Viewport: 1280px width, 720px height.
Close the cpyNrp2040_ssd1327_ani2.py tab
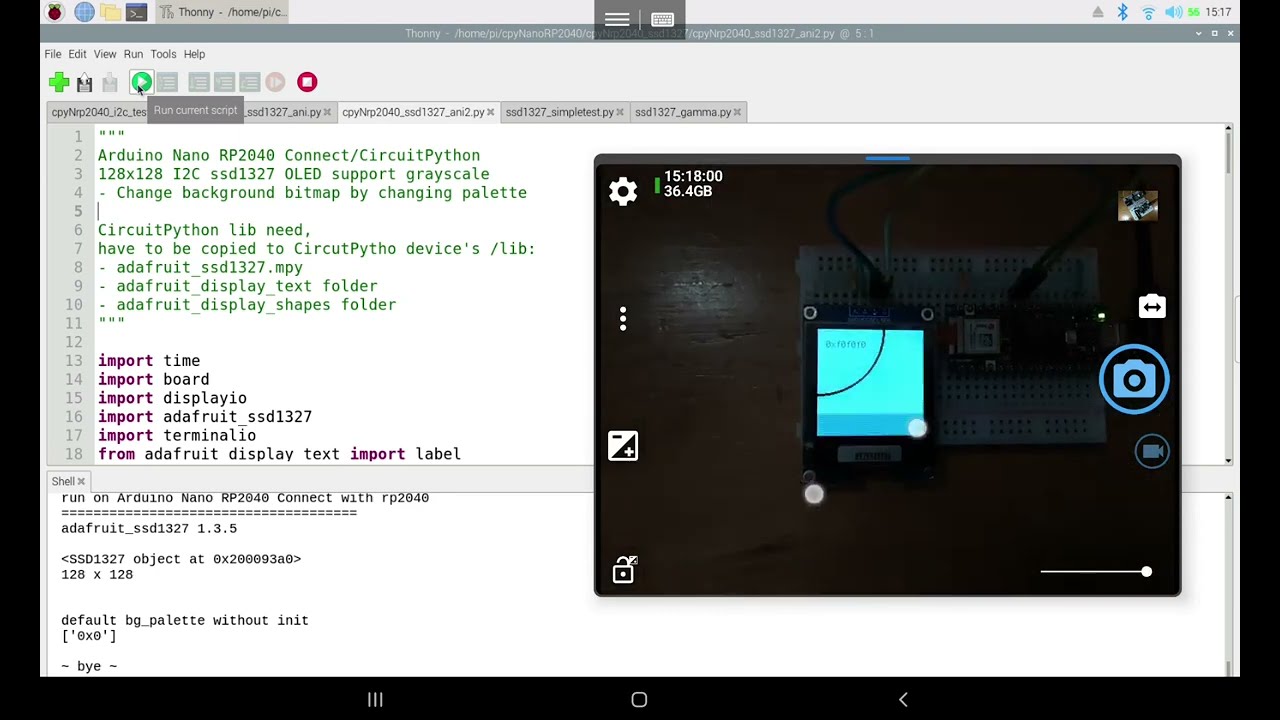click(x=491, y=112)
